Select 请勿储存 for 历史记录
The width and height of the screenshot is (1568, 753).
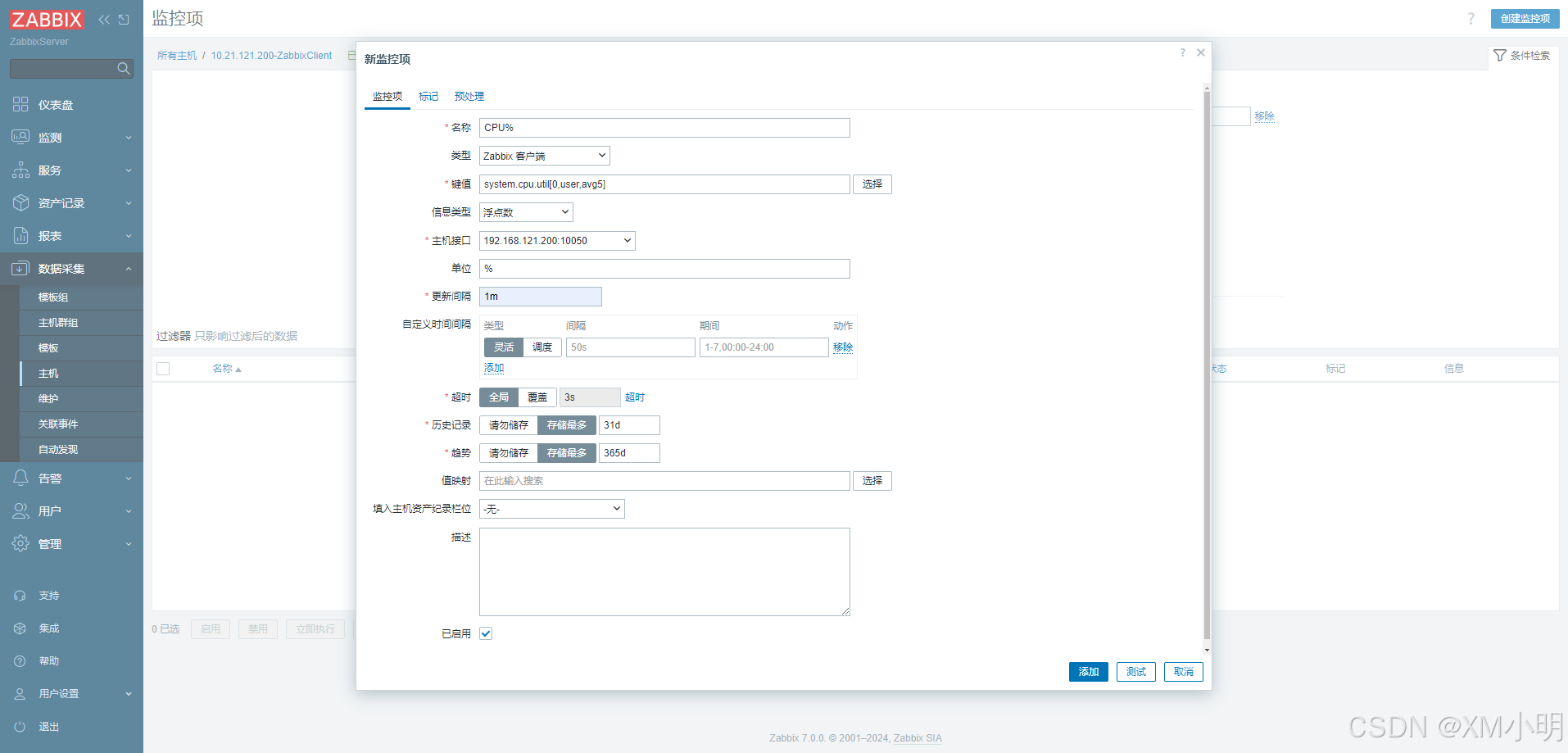[x=509, y=425]
